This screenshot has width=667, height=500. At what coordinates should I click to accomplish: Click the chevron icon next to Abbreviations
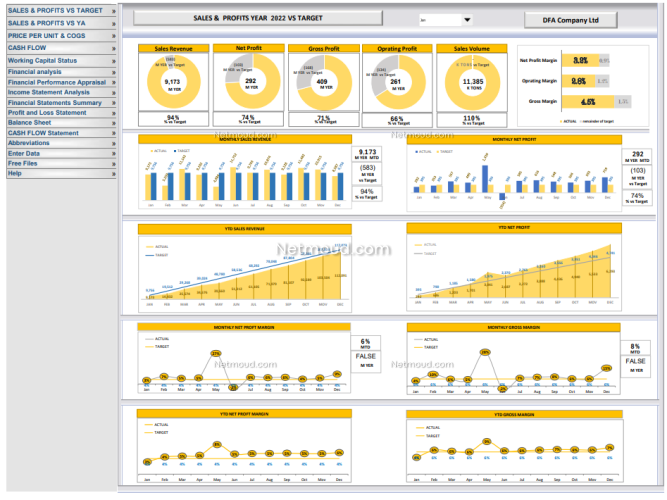click(114, 143)
